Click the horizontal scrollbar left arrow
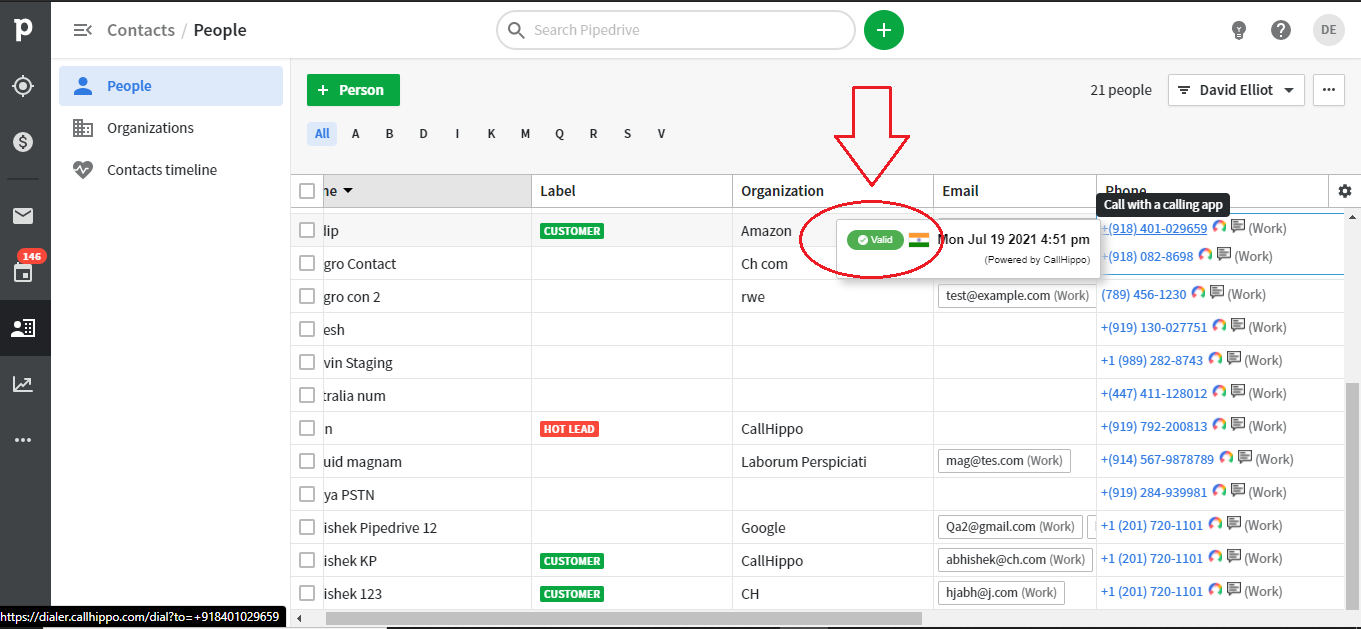The image size is (1361, 629). coord(298,619)
